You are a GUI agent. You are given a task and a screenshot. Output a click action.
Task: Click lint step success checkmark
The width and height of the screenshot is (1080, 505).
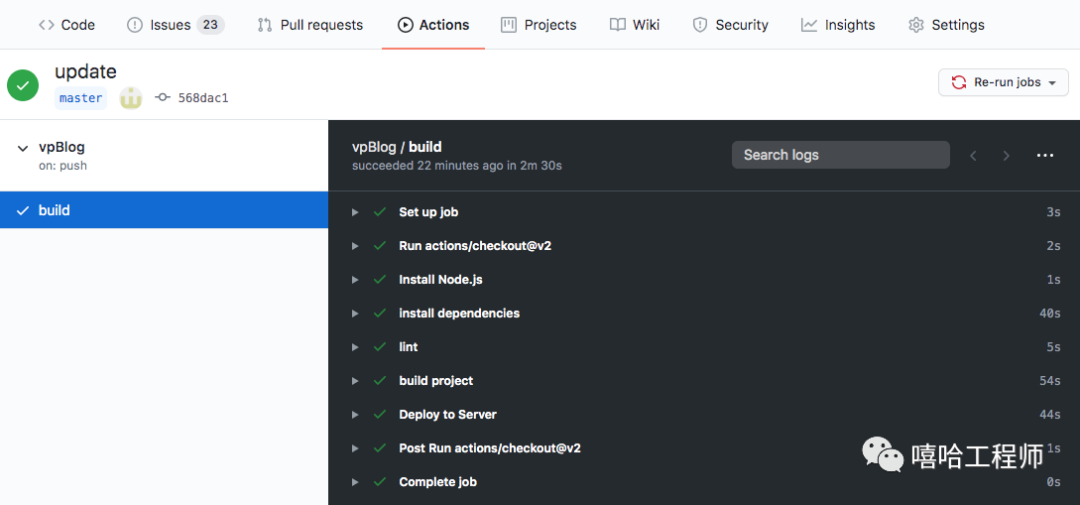tap(380, 347)
